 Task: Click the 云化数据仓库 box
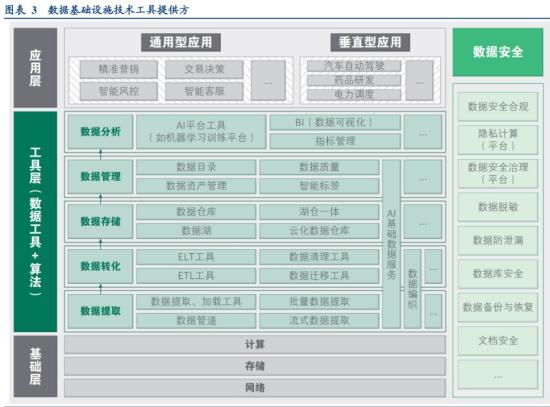coord(319,231)
